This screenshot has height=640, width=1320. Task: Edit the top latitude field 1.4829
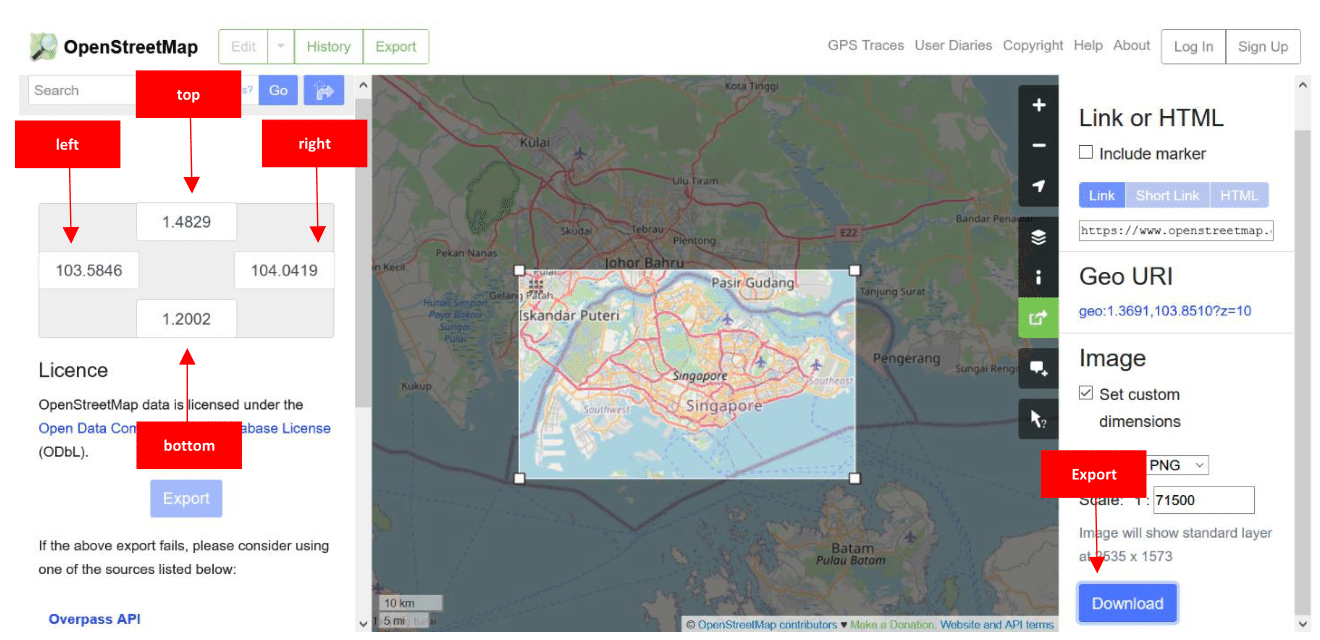pos(187,222)
